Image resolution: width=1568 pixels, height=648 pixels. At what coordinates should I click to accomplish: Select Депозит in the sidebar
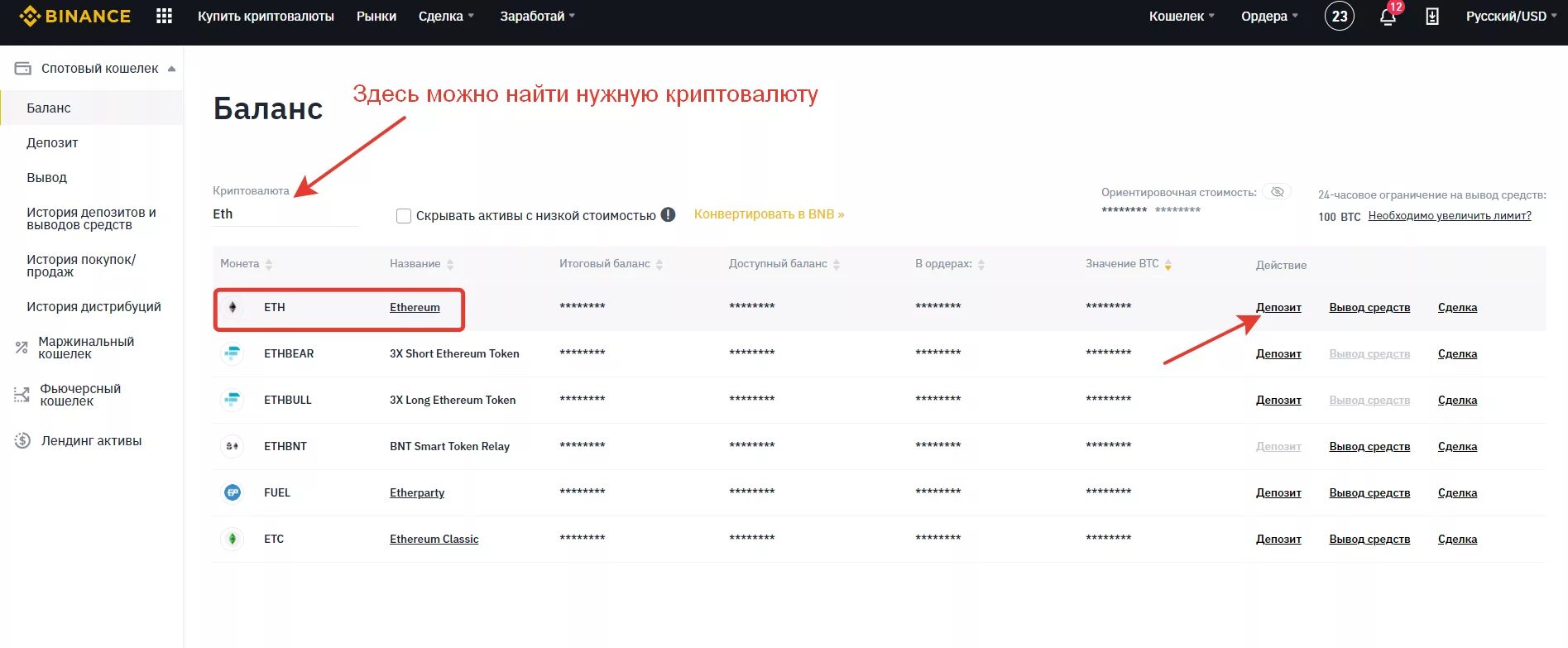(52, 142)
